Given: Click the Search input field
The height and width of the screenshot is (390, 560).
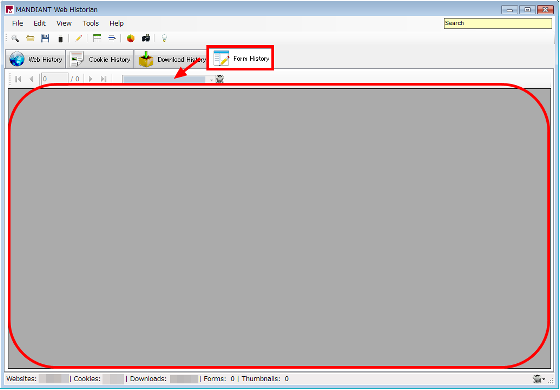Looking at the screenshot, I should point(498,23).
